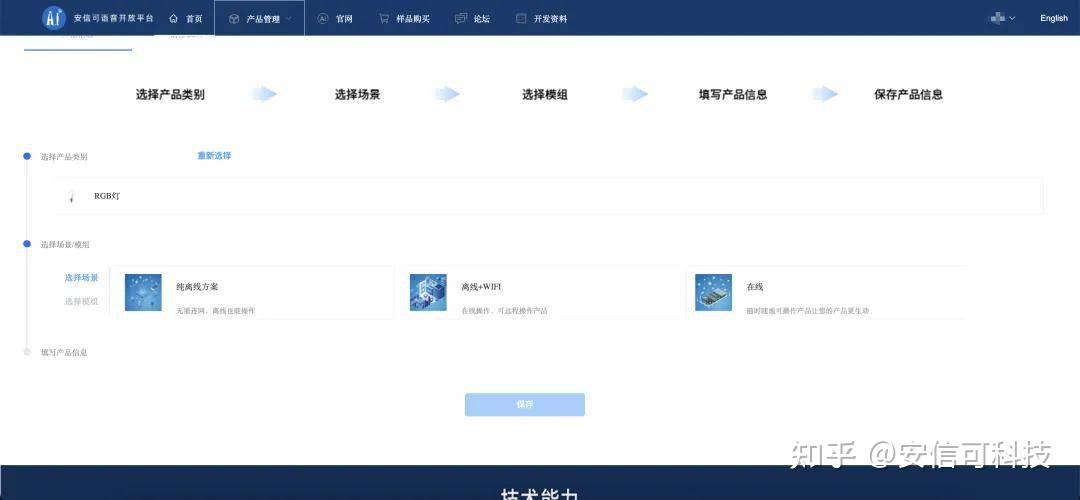Select the 选择模组 side tab
This screenshot has height=500, width=1080.
tap(81, 301)
